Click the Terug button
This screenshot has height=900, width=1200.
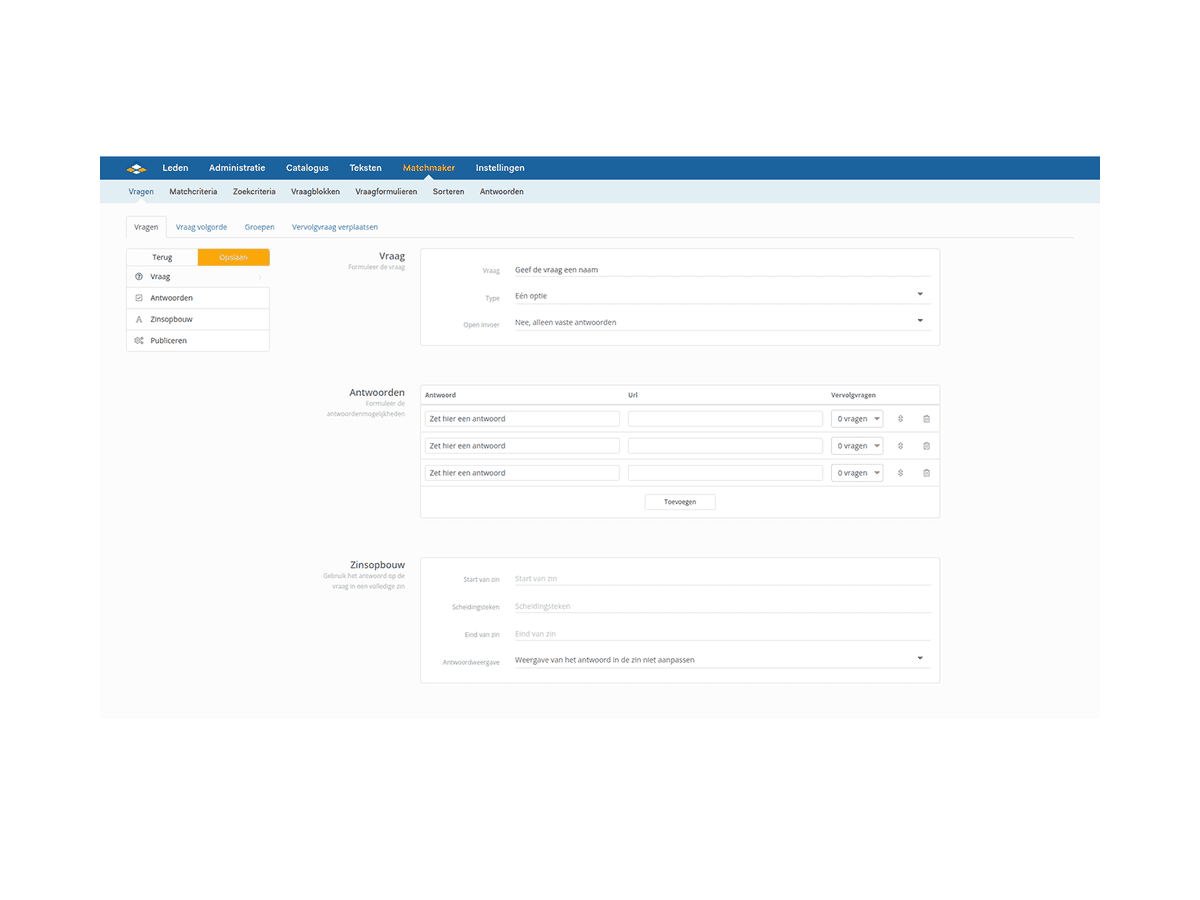[162, 257]
